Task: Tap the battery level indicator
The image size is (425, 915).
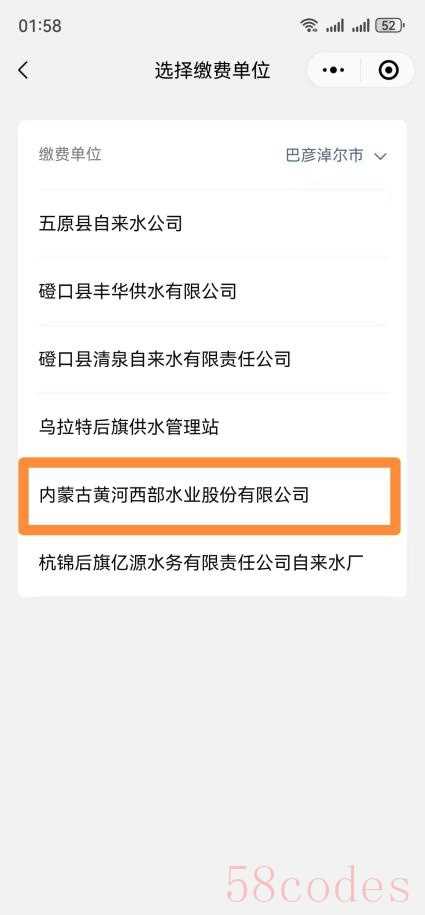Action: point(389,25)
